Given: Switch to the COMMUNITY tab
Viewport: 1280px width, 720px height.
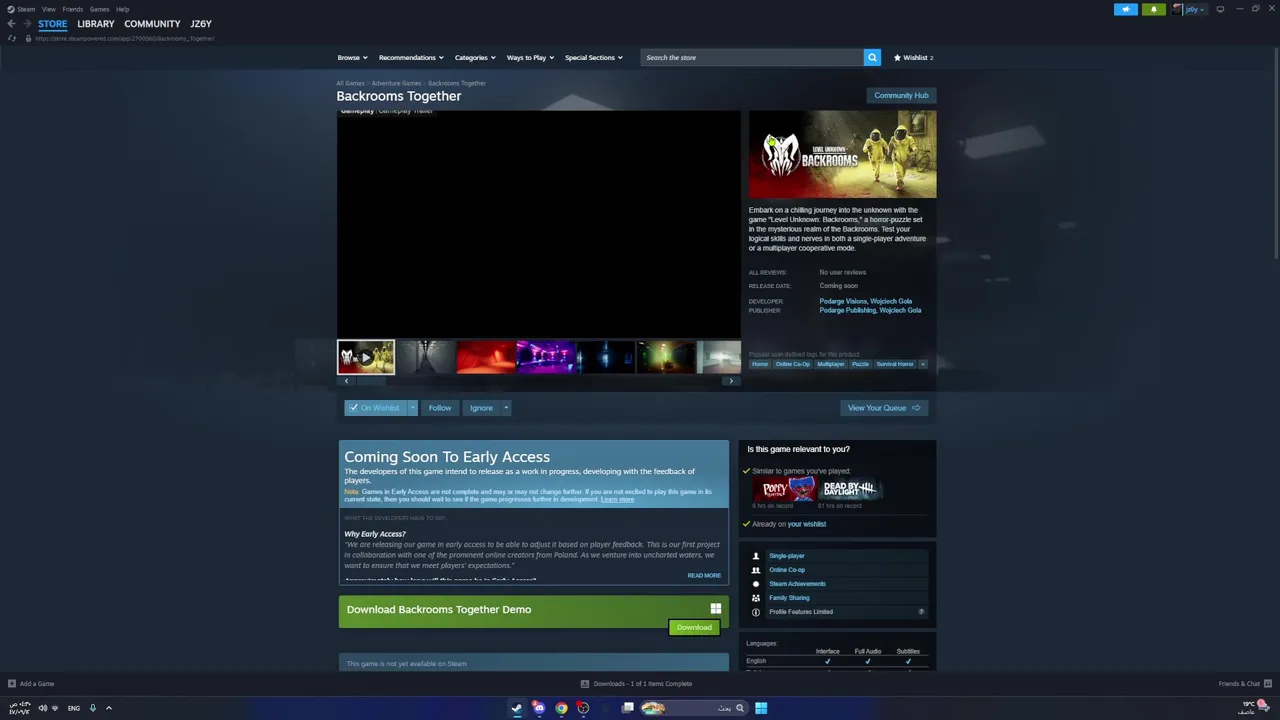Looking at the screenshot, I should (x=152, y=24).
